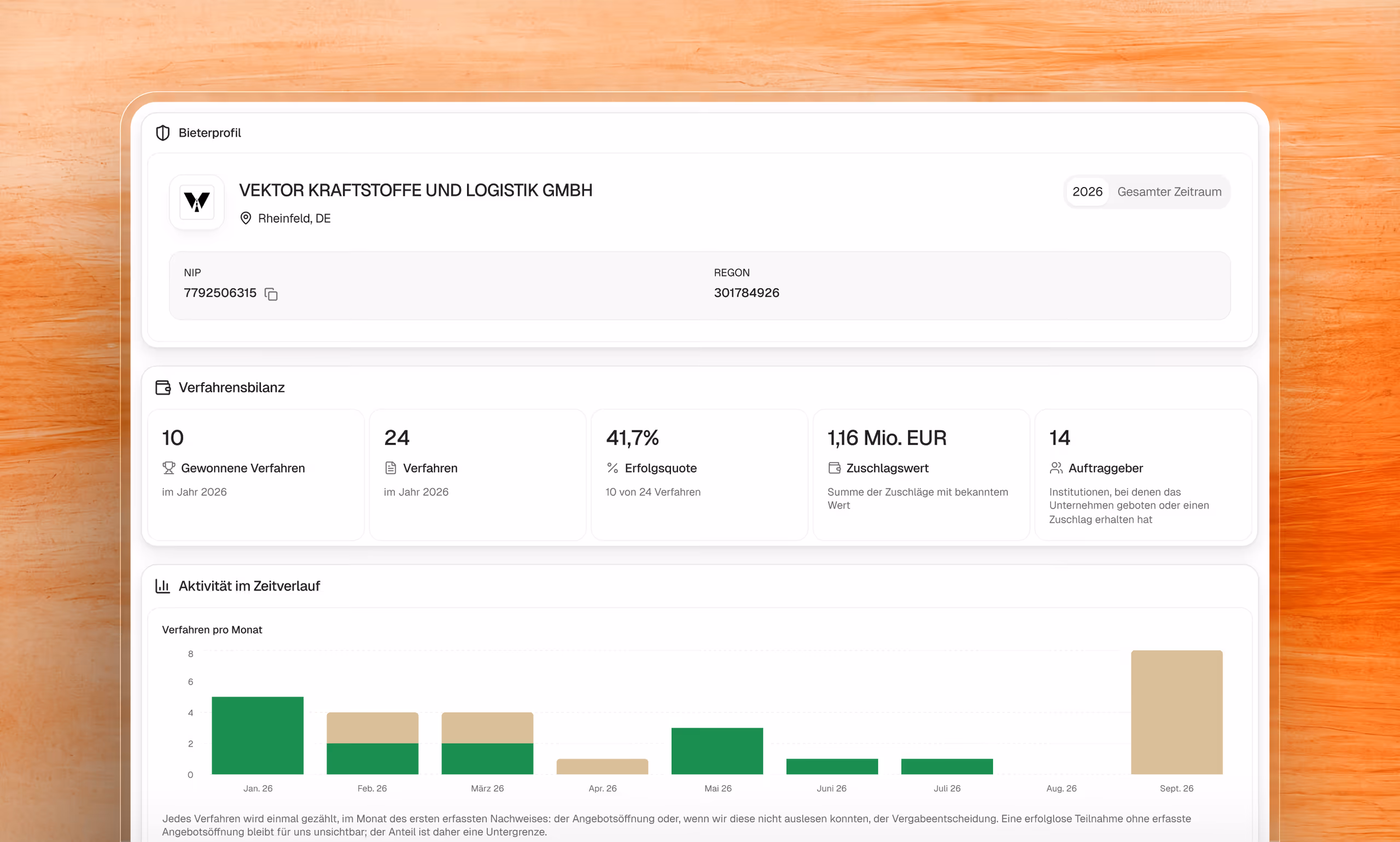Click the Verfahrensbilanz section heading
Image resolution: width=1400 pixels, height=842 pixels.
click(231, 388)
